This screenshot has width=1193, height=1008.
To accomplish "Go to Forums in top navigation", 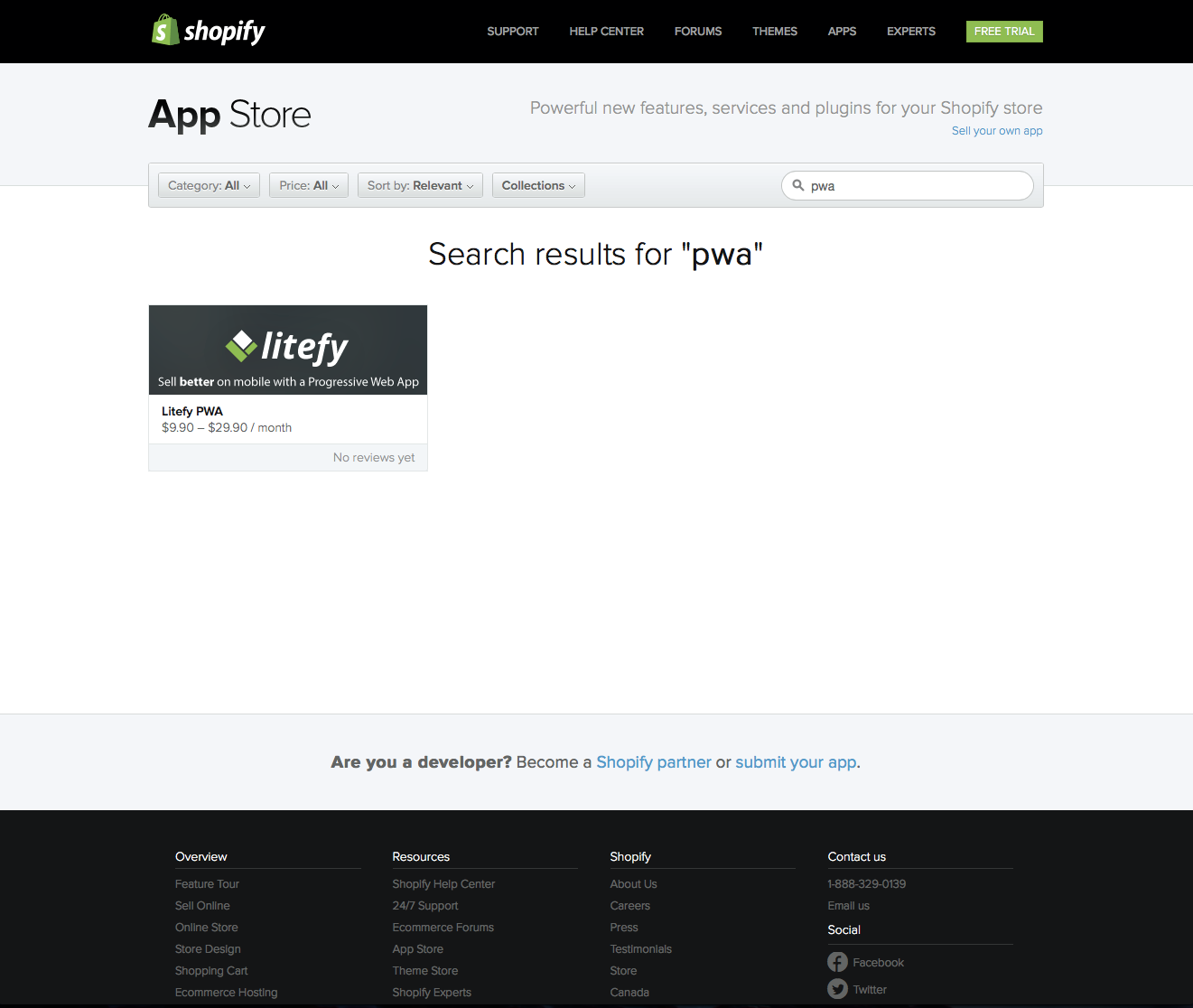I will coord(698,32).
